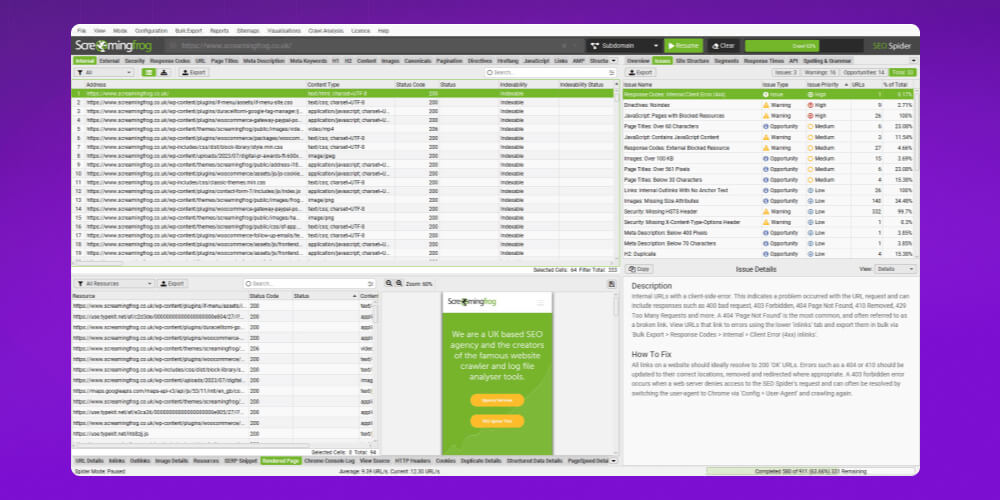Open the Reports menu

coord(219,31)
